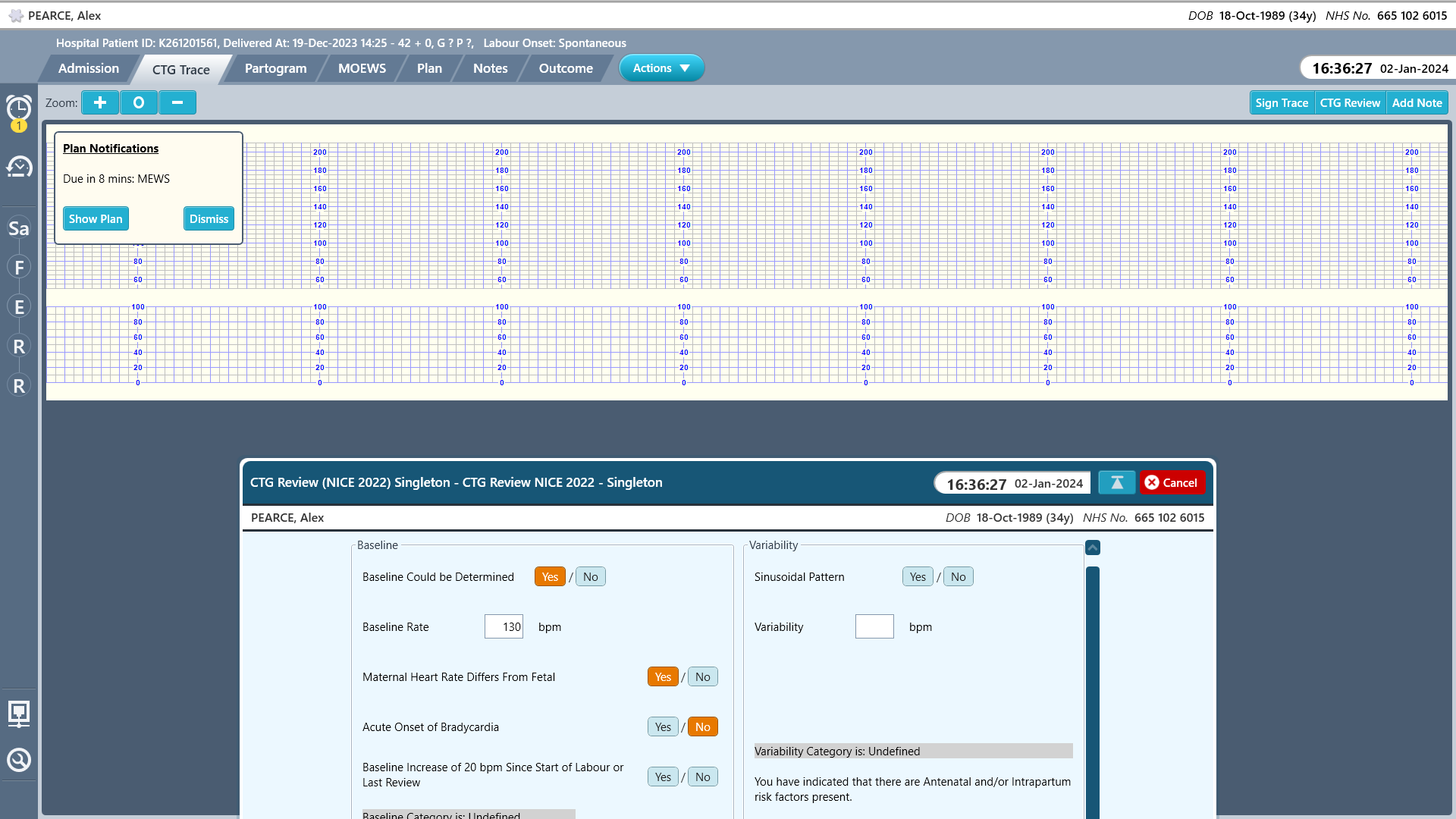Dismiss the plan notification
This screenshot has height=819, width=1456.
[x=209, y=219]
